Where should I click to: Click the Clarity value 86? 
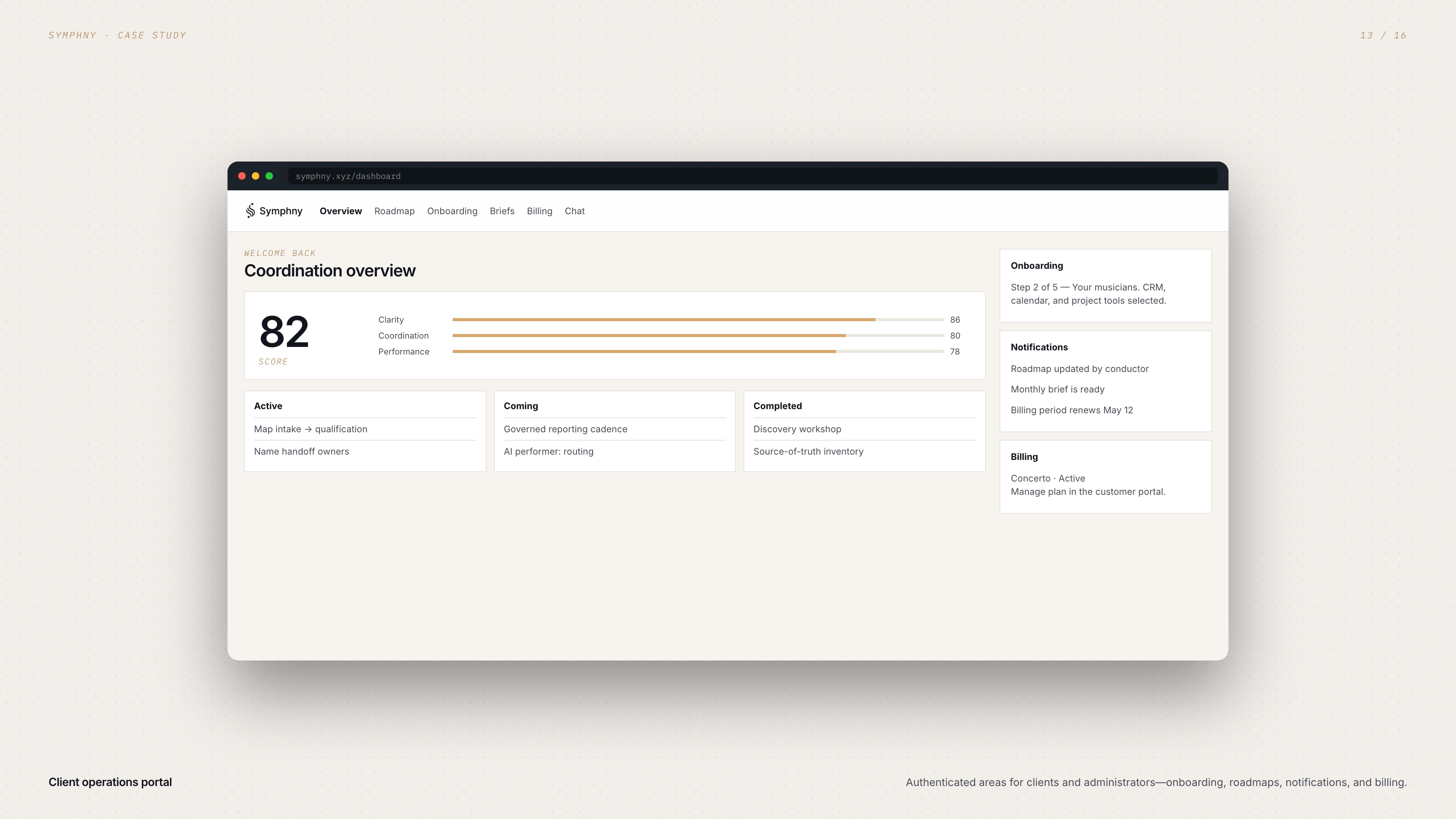click(955, 320)
